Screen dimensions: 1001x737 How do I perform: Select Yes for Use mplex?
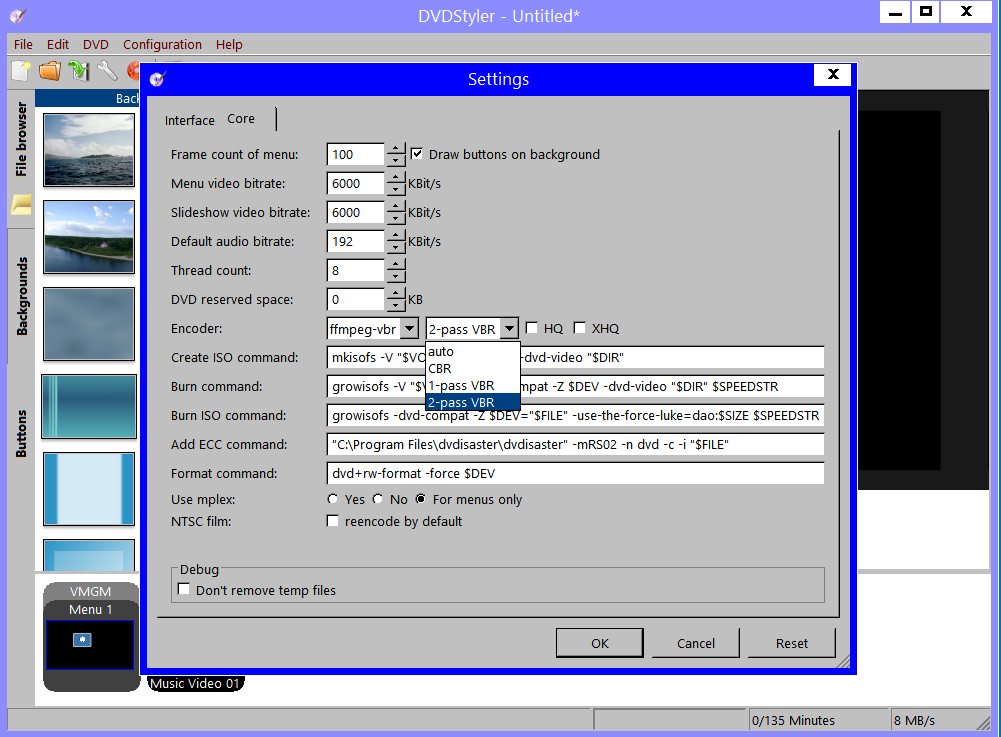(x=333, y=499)
